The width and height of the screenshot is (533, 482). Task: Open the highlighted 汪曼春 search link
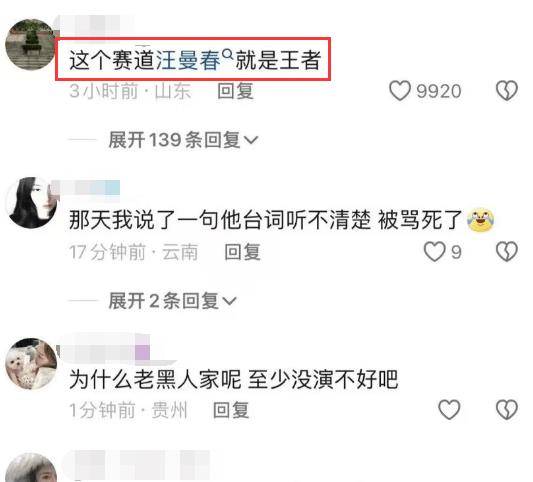[x=189, y=60]
